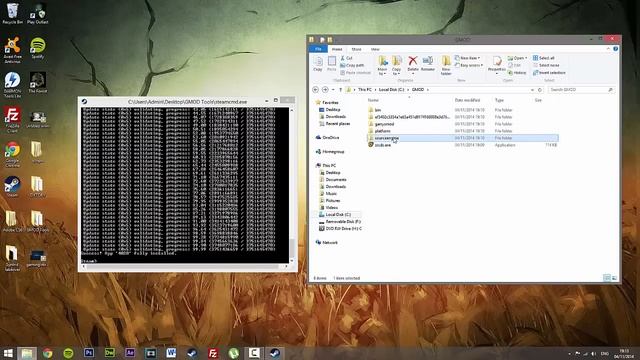This screenshot has height=360, width=640.
Task: Click the Refresh button beside address bar
Action: (540, 90)
